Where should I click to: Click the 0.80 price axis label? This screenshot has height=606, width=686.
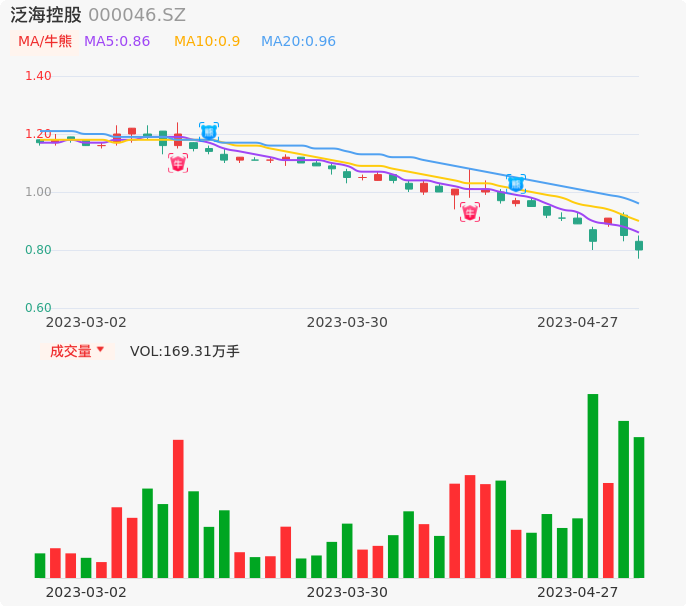[x=38, y=250]
